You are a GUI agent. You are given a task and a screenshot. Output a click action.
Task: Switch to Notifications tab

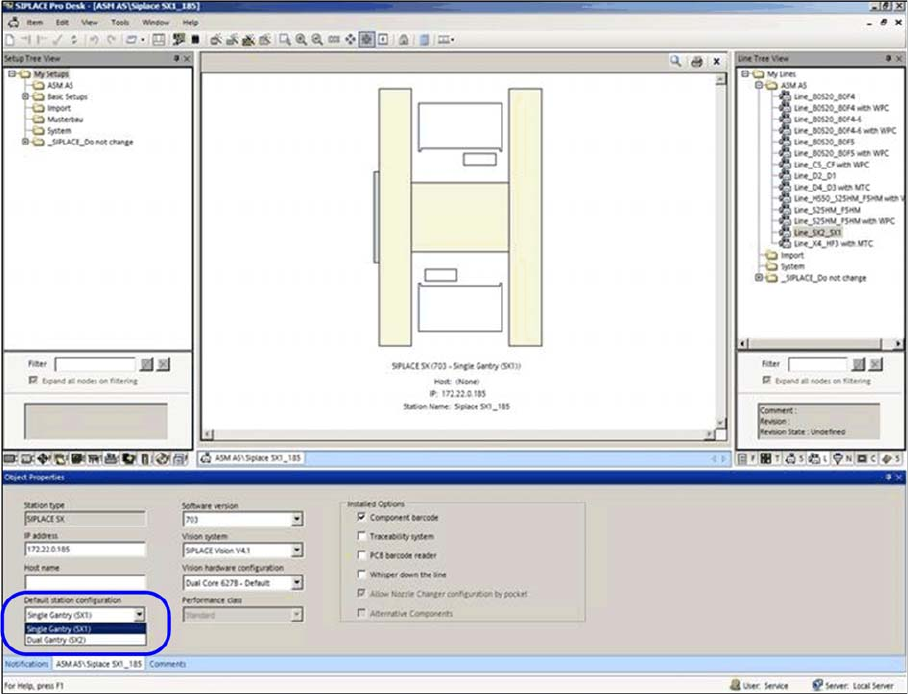[27, 664]
